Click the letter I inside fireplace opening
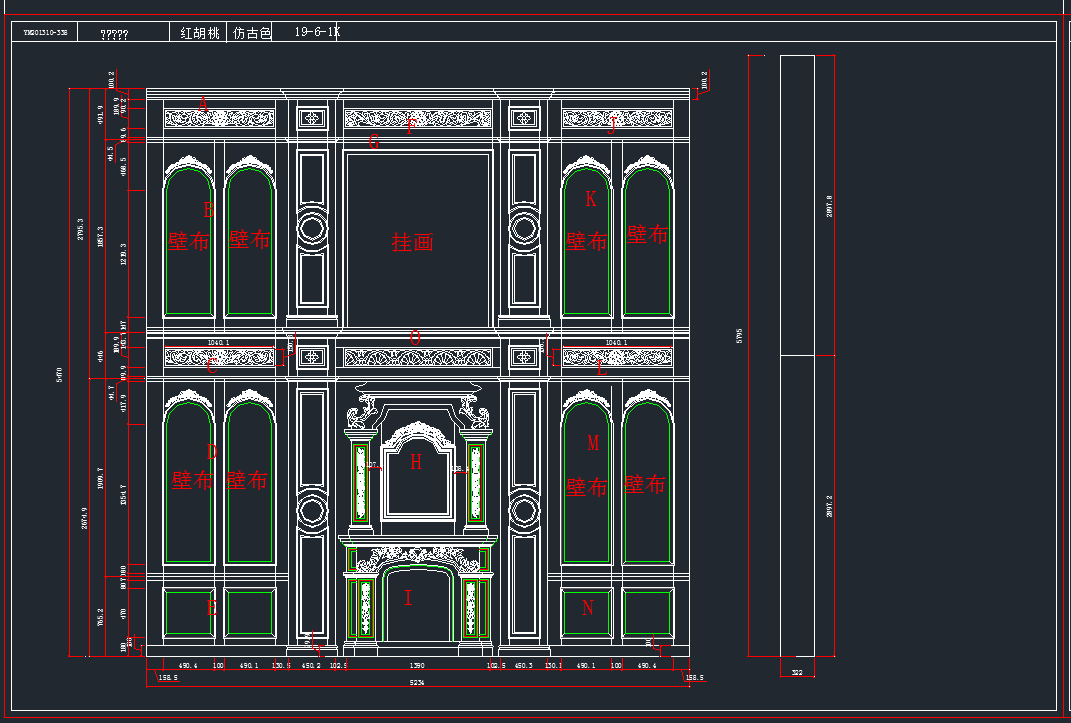 click(x=408, y=599)
